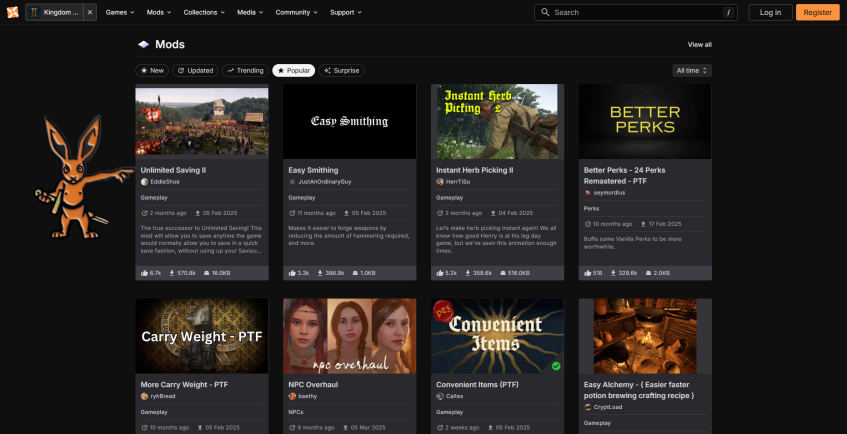Switch to the Trending filter
The image size is (847, 434).
[x=245, y=71]
